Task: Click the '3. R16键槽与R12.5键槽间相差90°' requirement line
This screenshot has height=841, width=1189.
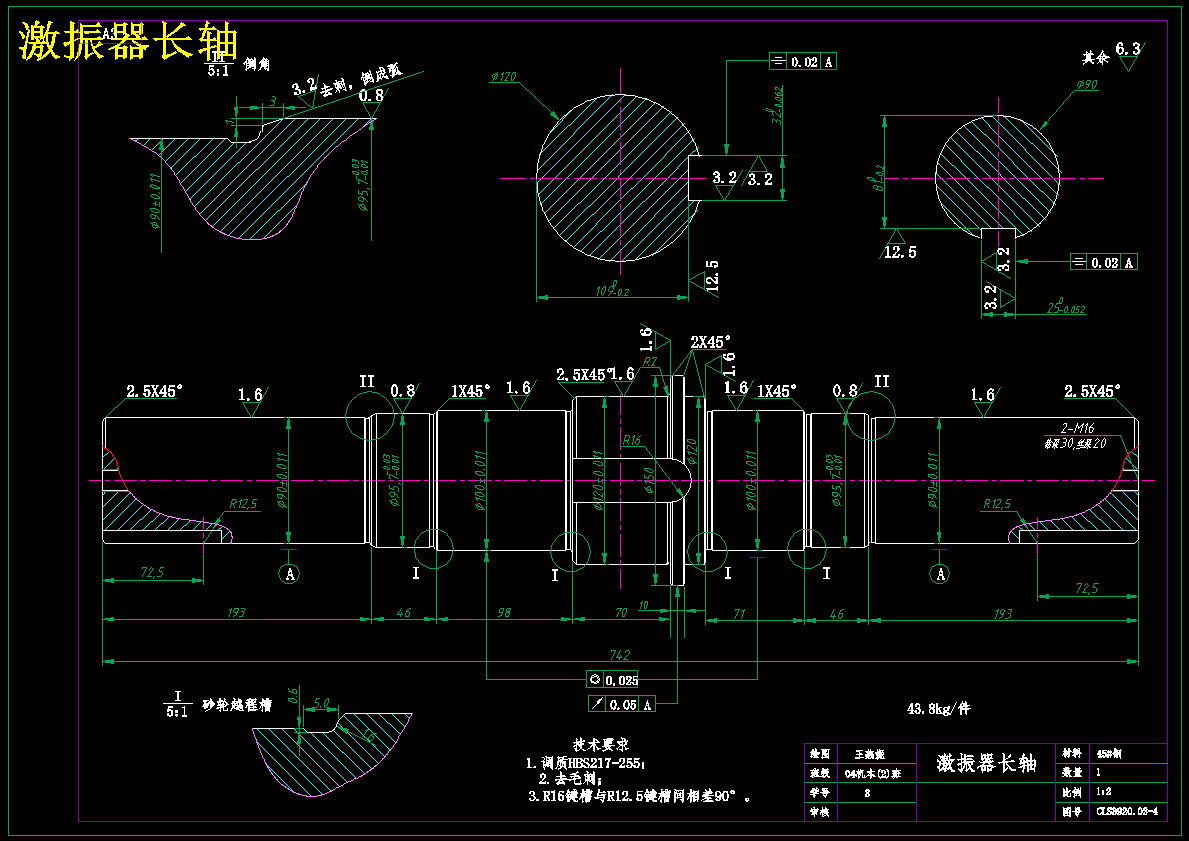Action: (x=640, y=796)
